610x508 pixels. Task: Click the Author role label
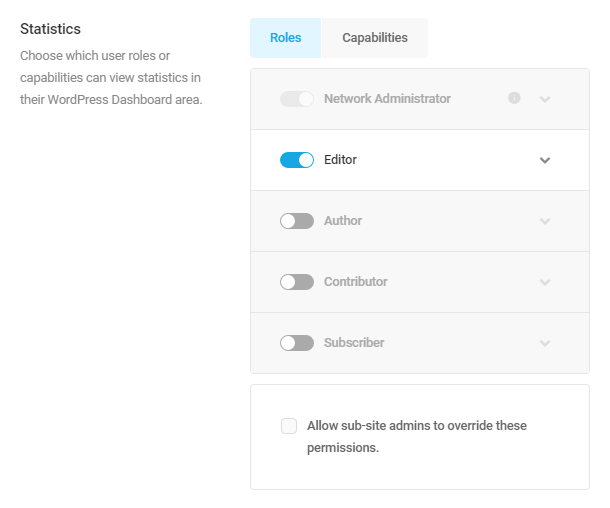pyautogui.click(x=343, y=221)
